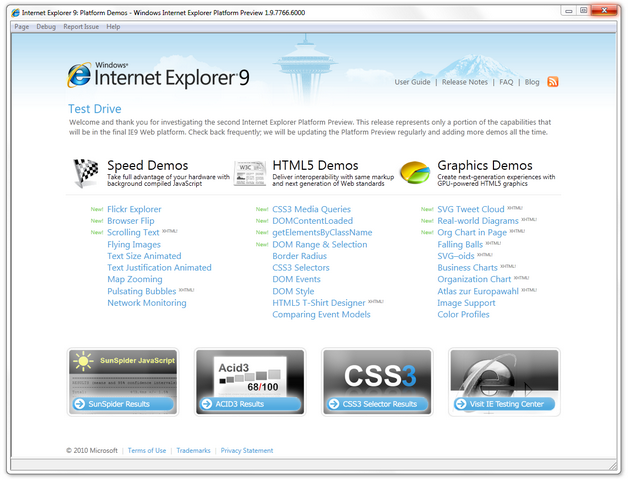Viewport: 628px width, 480px height.
Task: Click the arrow icon on SunSpider Results
Action: pyautogui.click(x=80, y=404)
